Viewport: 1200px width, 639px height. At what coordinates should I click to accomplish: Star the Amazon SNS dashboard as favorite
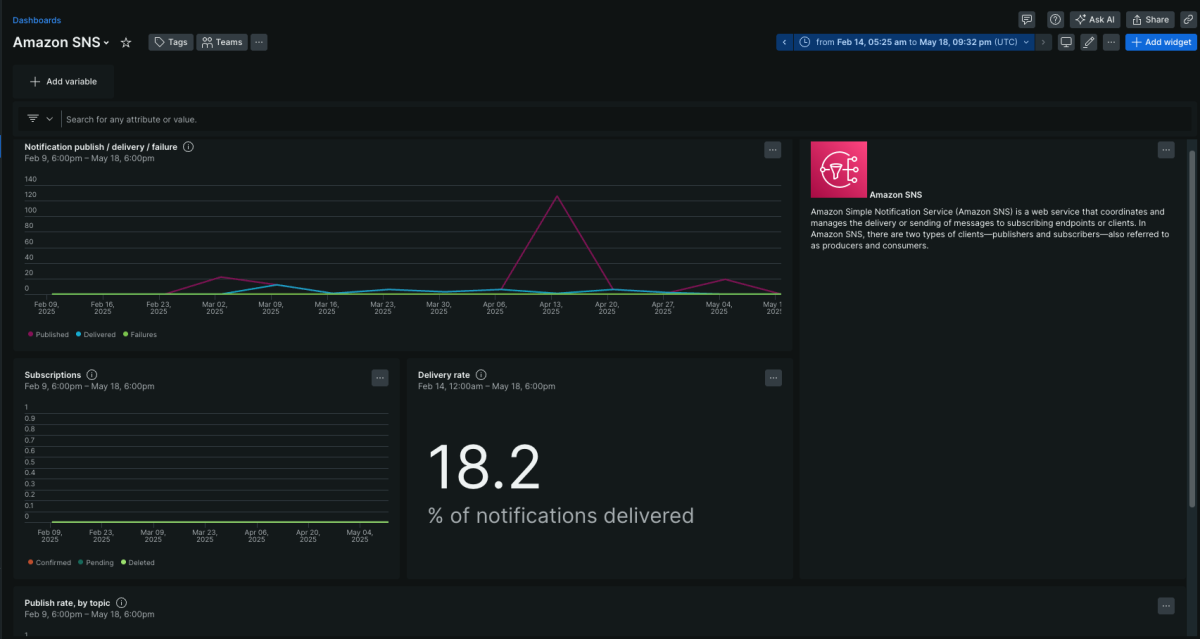click(125, 43)
